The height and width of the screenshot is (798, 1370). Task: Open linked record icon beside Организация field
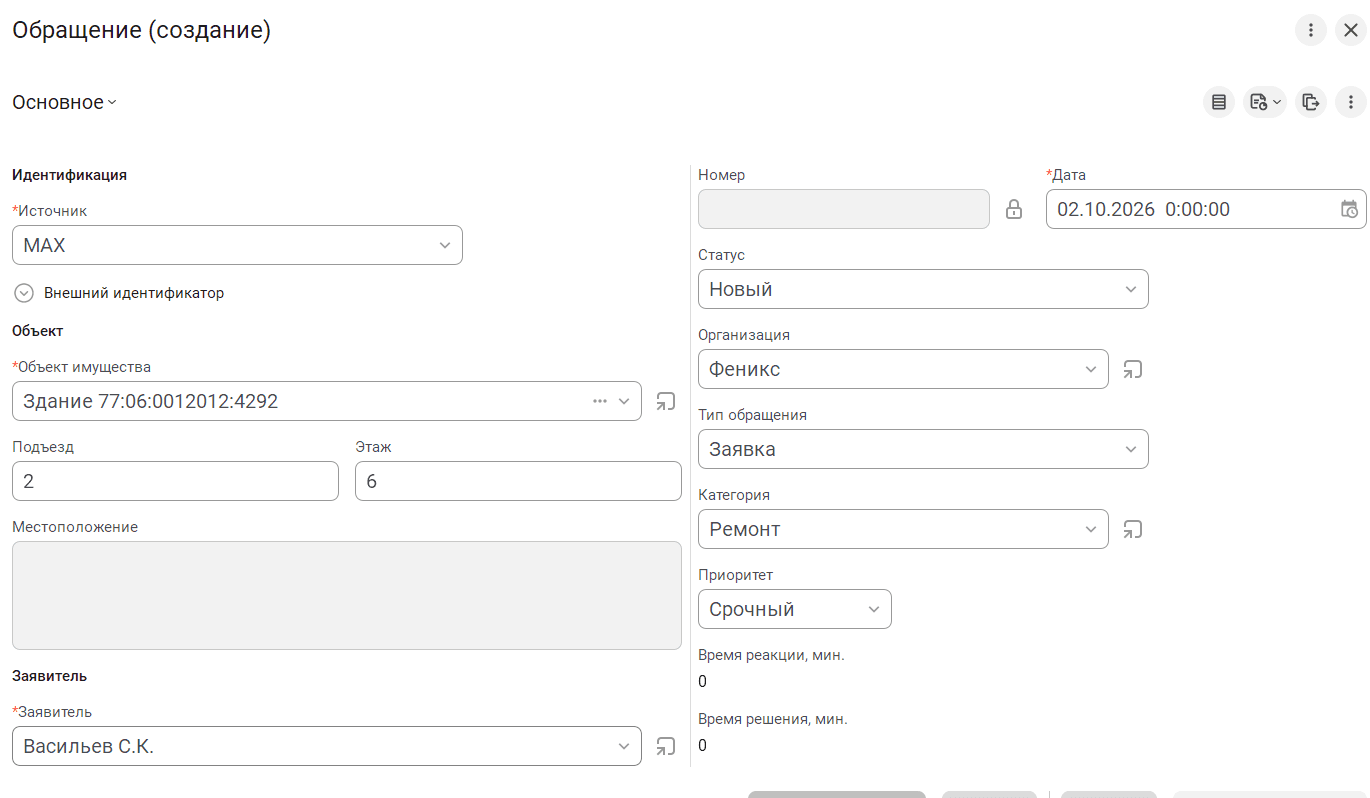tap(1132, 369)
